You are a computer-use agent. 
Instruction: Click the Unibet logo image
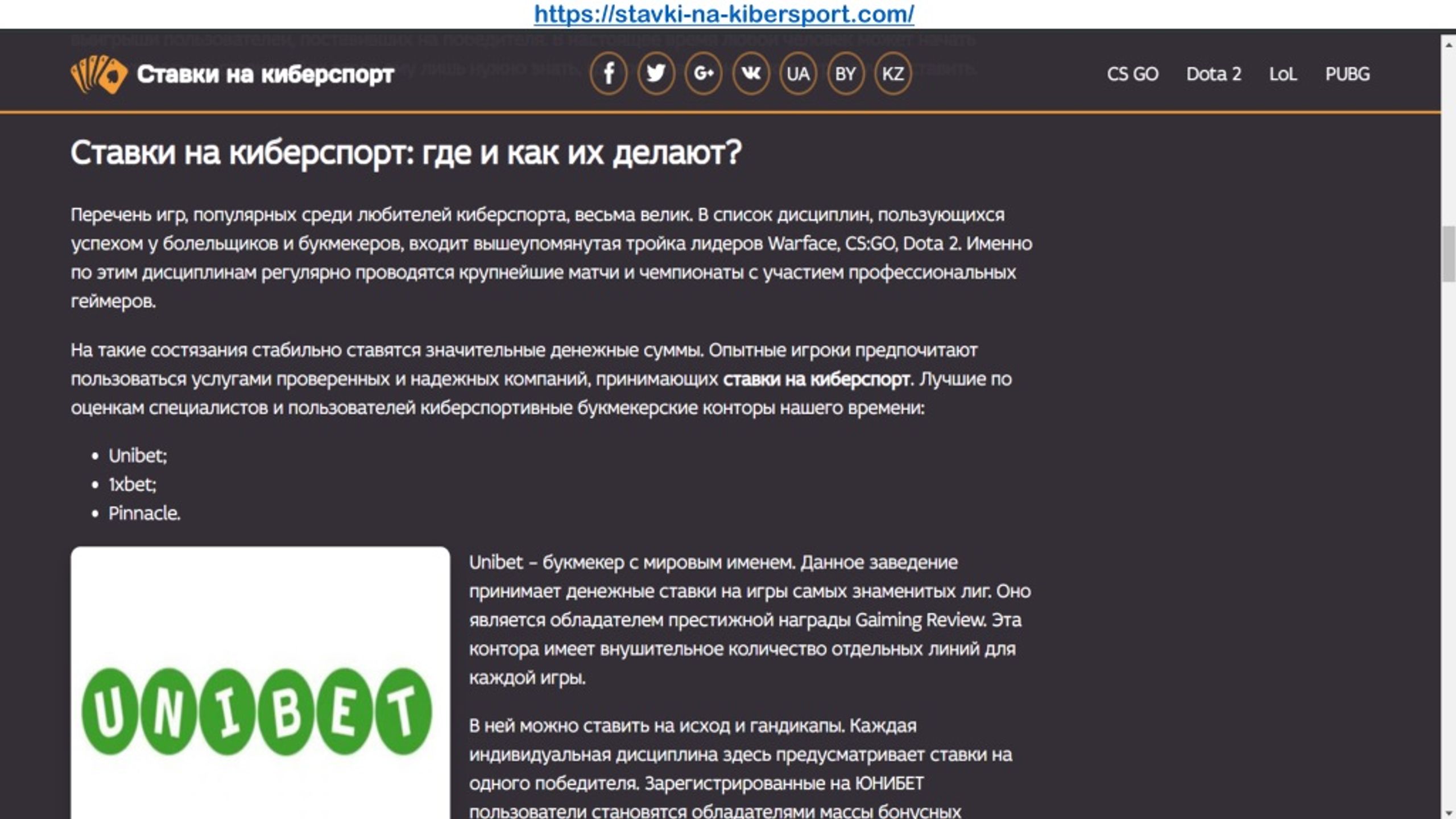click(260, 683)
